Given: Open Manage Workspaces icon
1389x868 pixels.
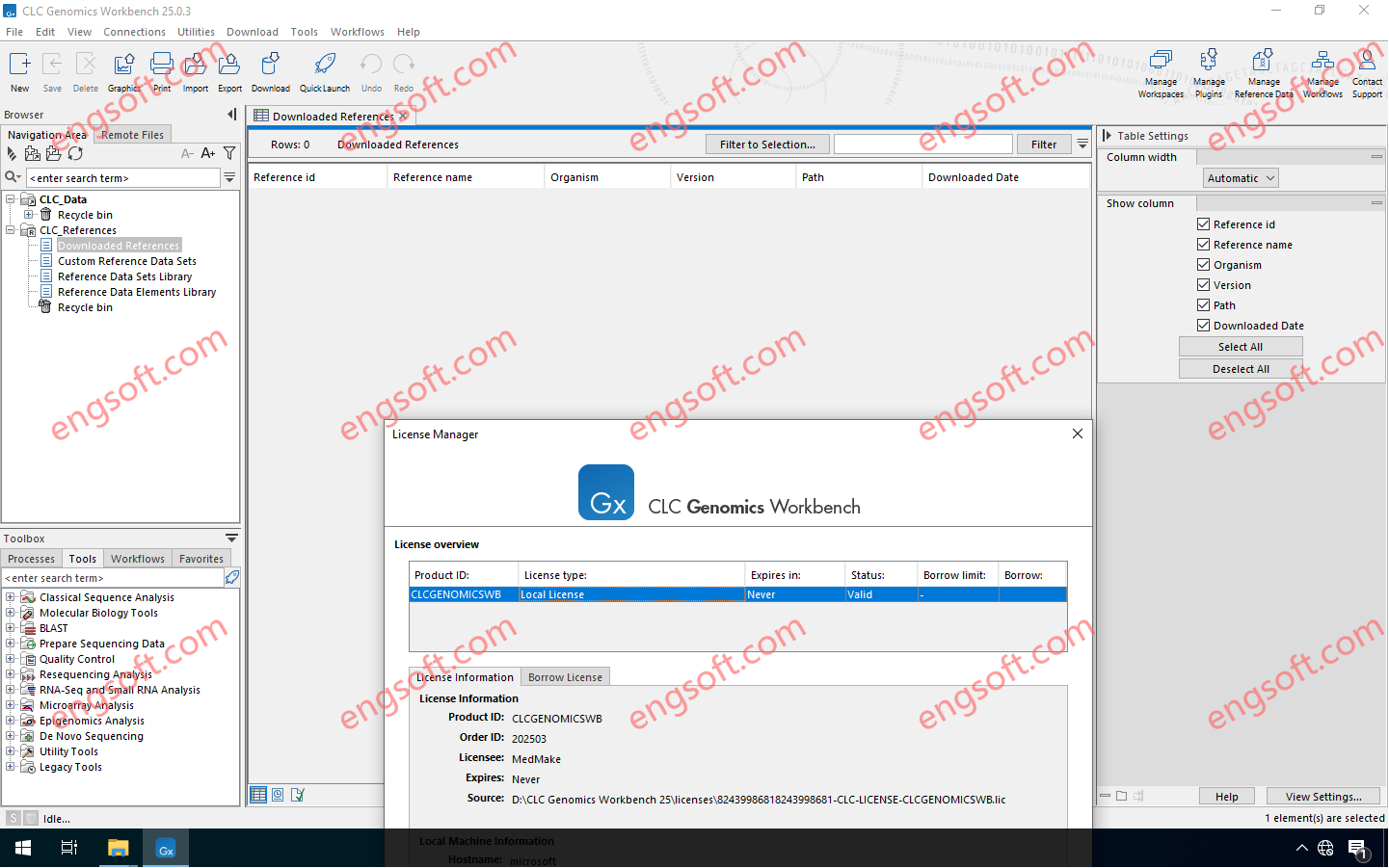Looking at the screenshot, I should coord(1161,61).
